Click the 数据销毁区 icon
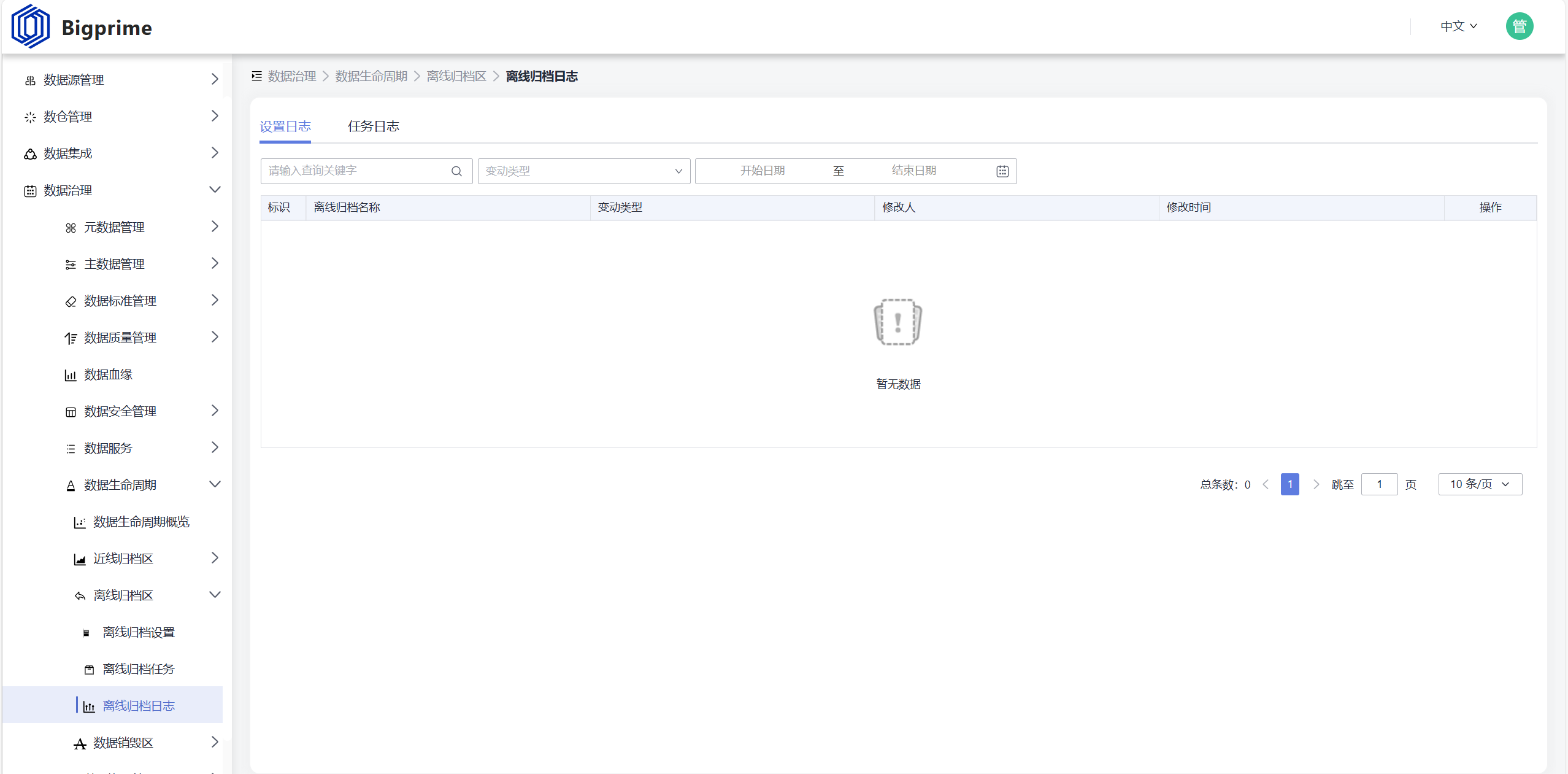1568x774 pixels. [x=80, y=743]
